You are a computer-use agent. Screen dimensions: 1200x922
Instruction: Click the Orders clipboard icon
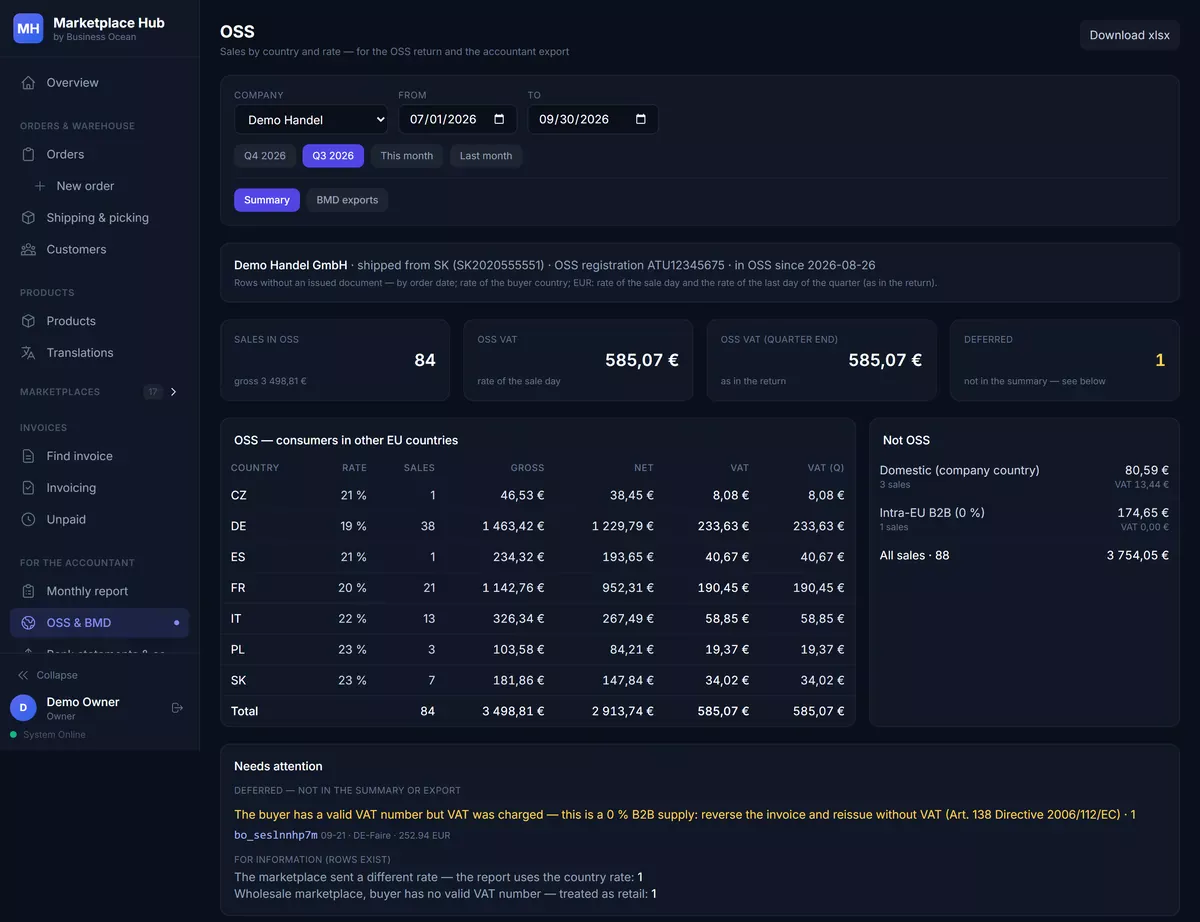pos(28,154)
